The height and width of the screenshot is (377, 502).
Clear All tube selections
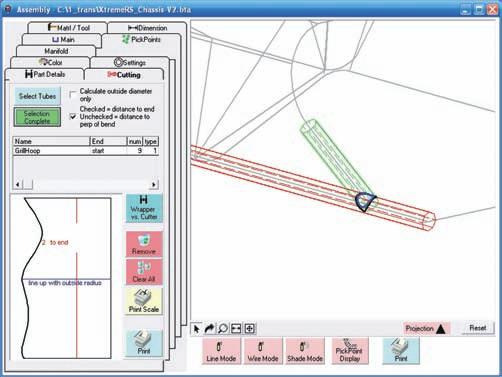tap(144, 272)
